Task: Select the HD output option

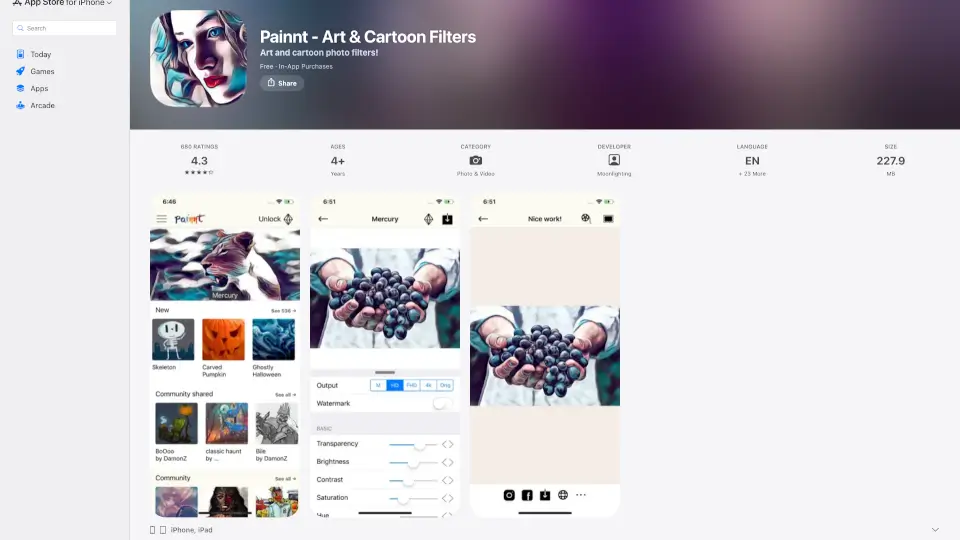Action: 395,385
